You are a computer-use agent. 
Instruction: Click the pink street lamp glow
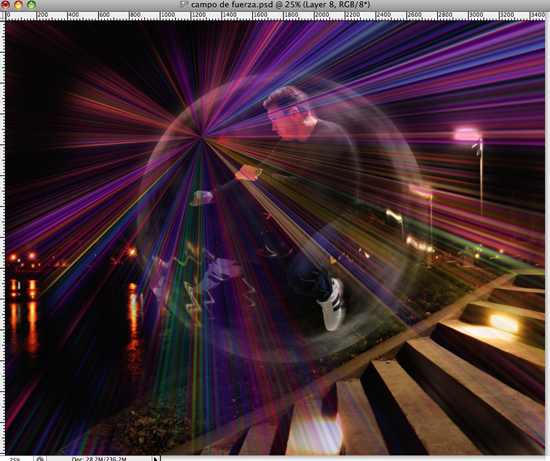click(467, 135)
